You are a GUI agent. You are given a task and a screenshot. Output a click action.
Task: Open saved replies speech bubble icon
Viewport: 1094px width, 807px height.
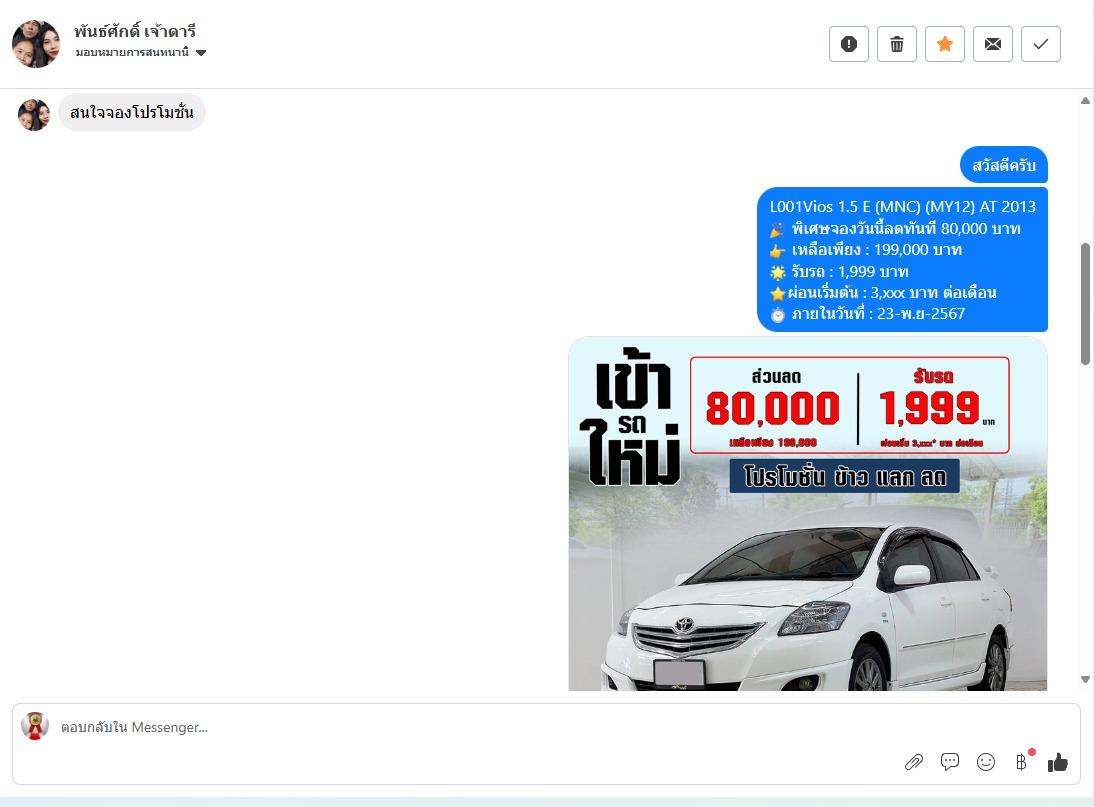point(950,762)
